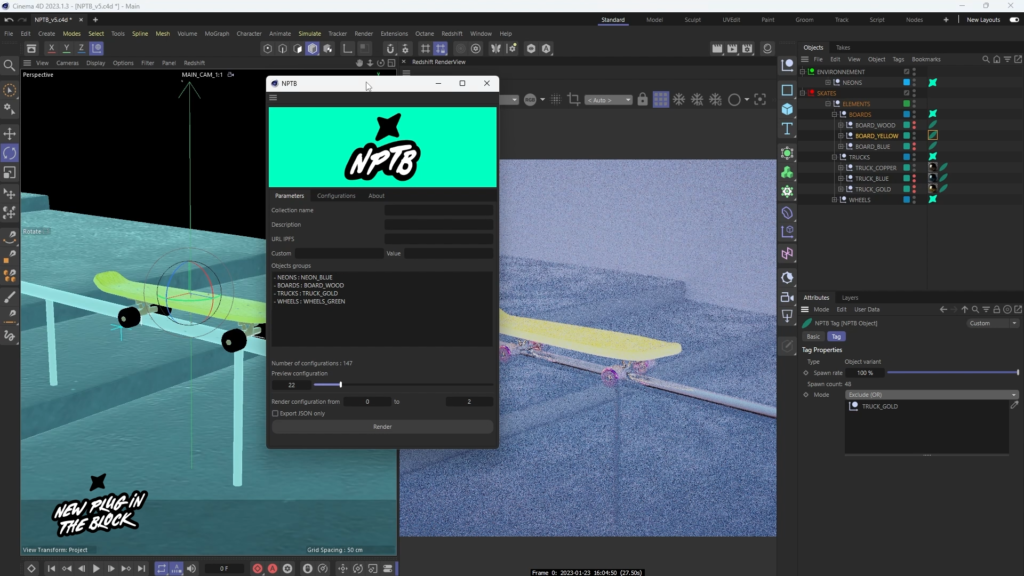Toggle Y axis lock
The width and height of the screenshot is (1024, 576).
(66, 48)
